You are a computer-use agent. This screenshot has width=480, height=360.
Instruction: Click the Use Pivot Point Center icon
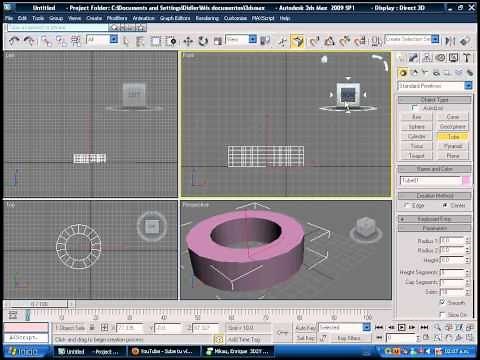[265, 41]
